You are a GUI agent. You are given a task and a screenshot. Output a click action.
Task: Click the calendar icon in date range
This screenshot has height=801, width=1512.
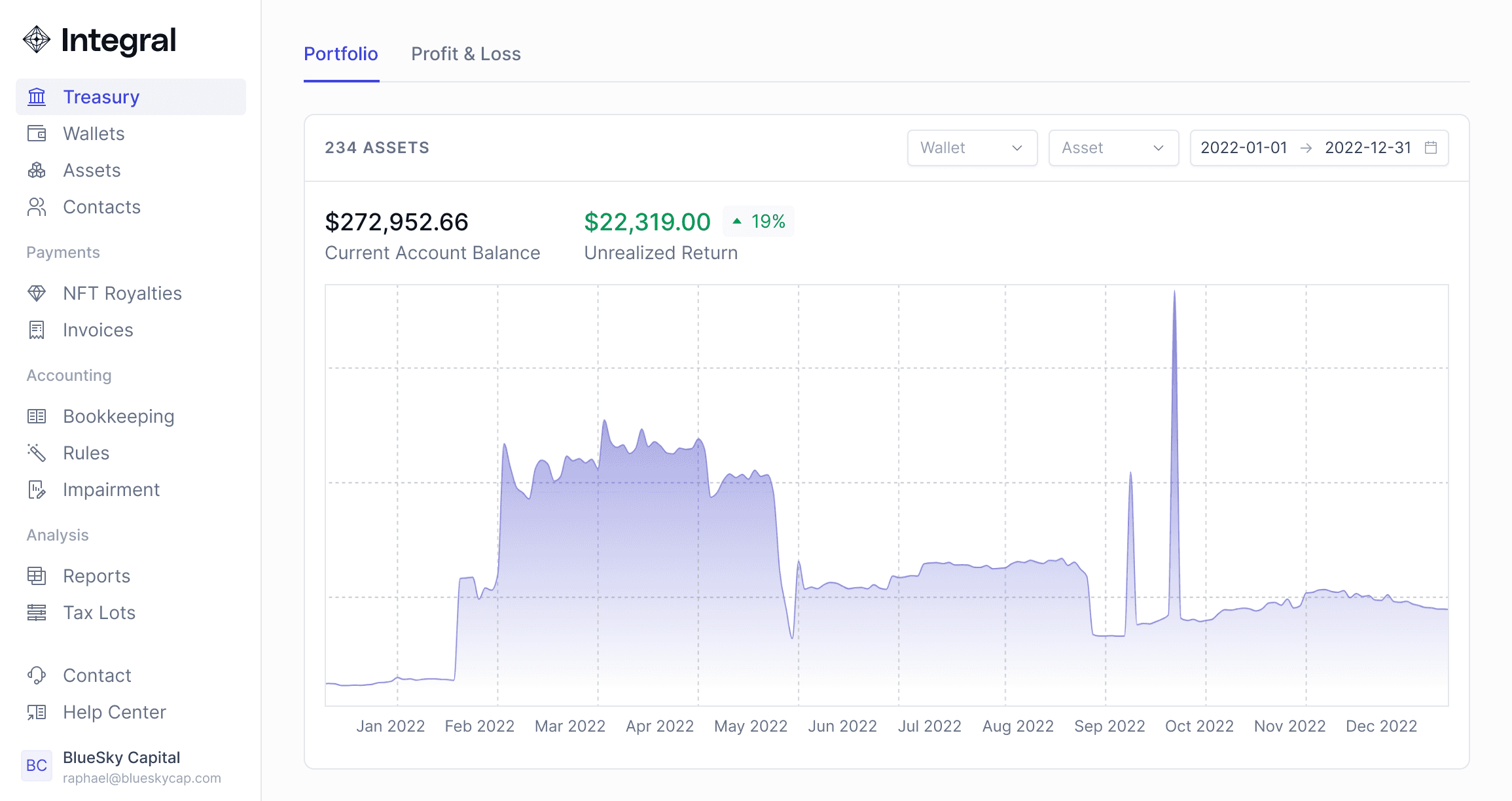1431,148
